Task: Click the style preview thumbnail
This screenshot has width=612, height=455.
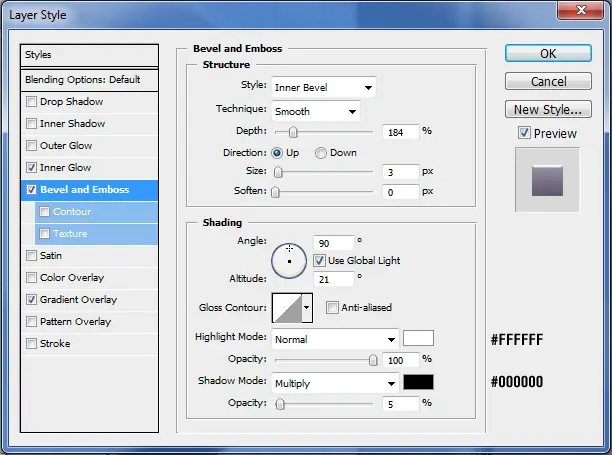Action: 547,180
